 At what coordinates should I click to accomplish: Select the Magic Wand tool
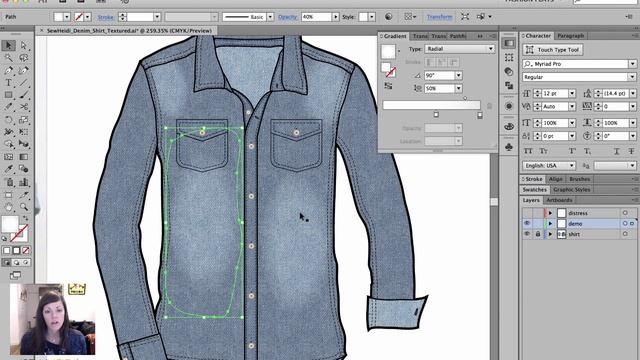[8, 58]
